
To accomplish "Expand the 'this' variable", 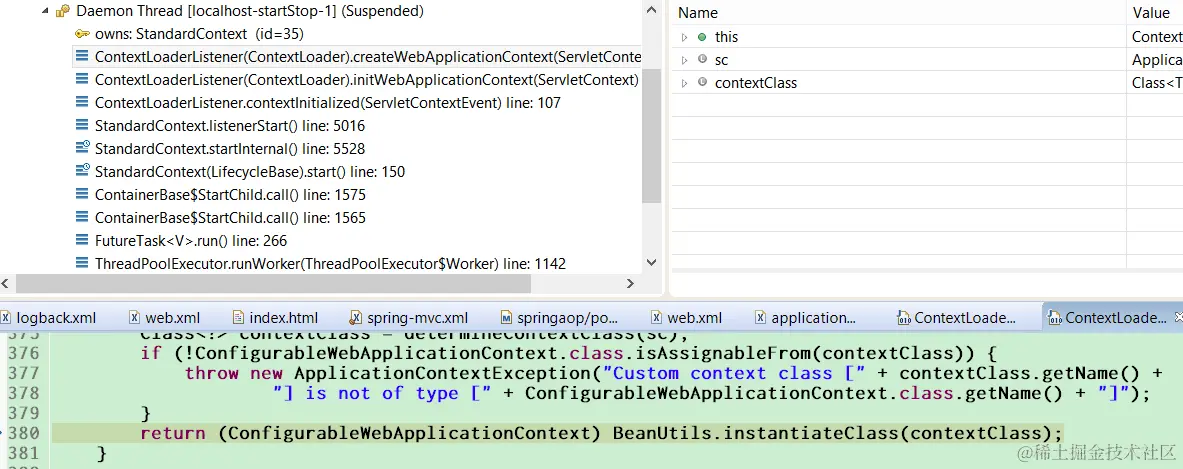I will [x=684, y=37].
